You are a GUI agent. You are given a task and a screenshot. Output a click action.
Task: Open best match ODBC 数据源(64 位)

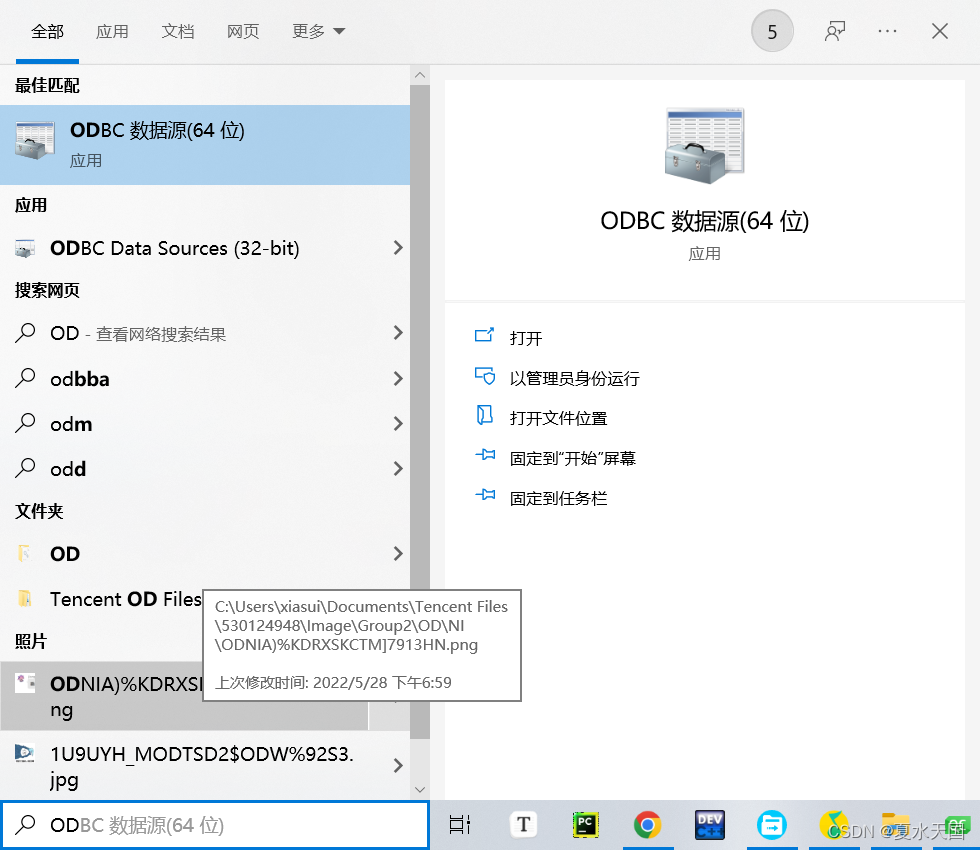(205, 145)
